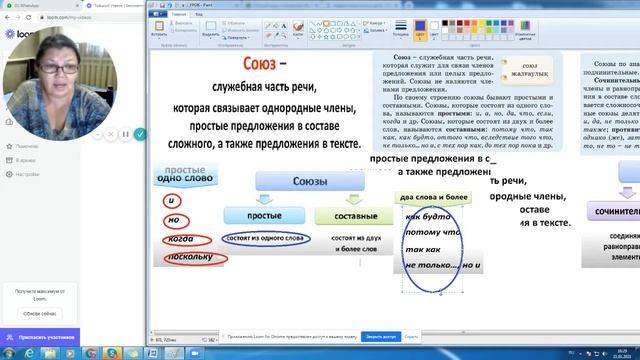This screenshot has height=360, width=640.
Task: Click Crop (Обрезать) in the image group
Action: 234,23
